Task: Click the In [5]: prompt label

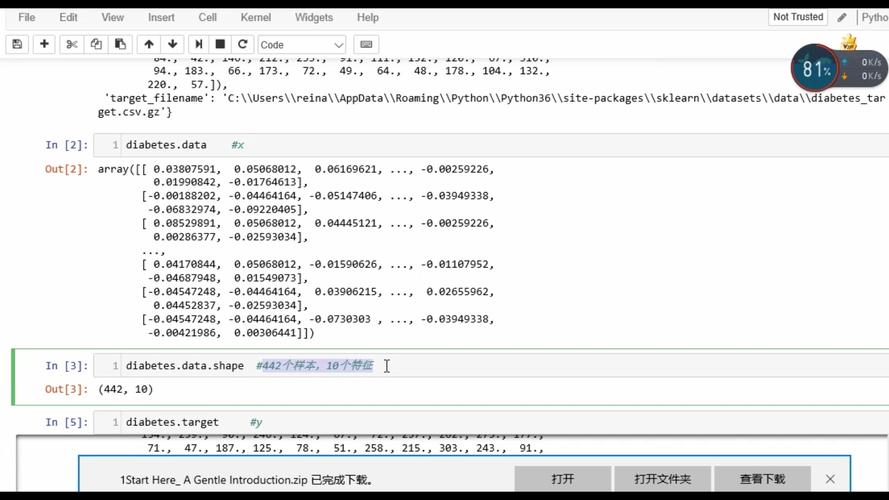Action: [66, 422]
